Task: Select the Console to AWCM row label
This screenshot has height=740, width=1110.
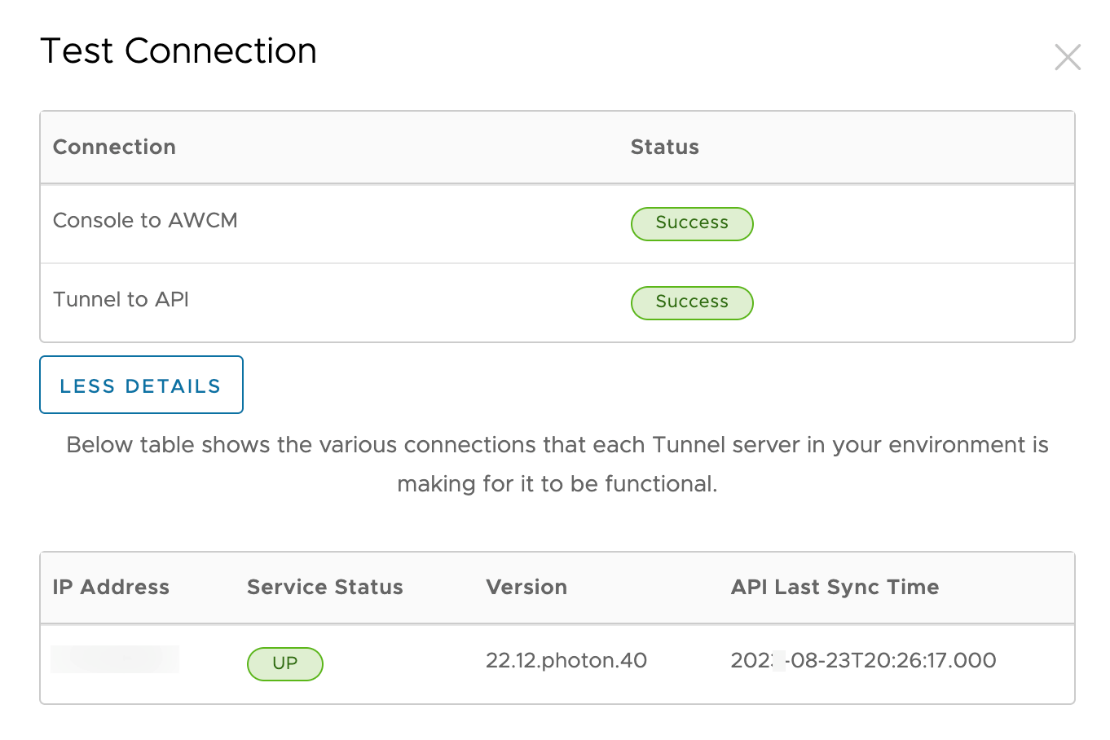Action: coord(145,221)
